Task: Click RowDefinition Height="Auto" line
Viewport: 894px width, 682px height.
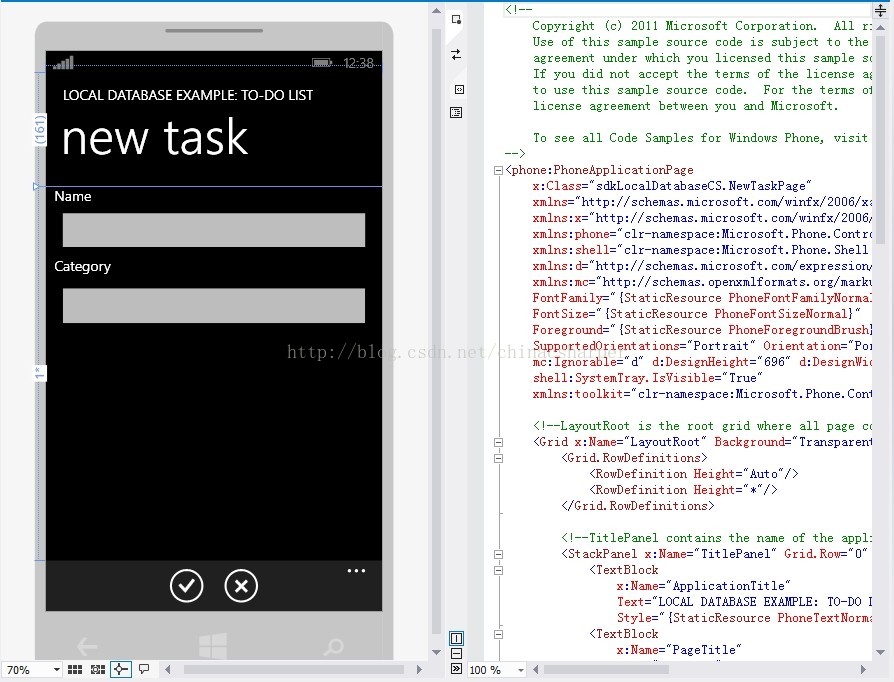Action: [693, 474]
